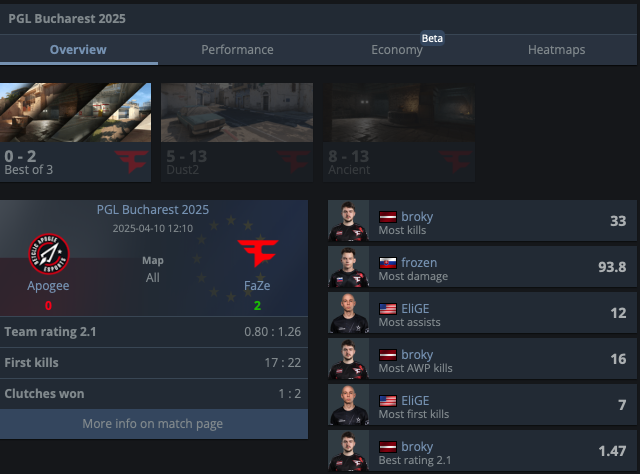This screenshot has width=640, height=474.
Task: Click the US flag in Most first kills row
Action: (387, 401)
